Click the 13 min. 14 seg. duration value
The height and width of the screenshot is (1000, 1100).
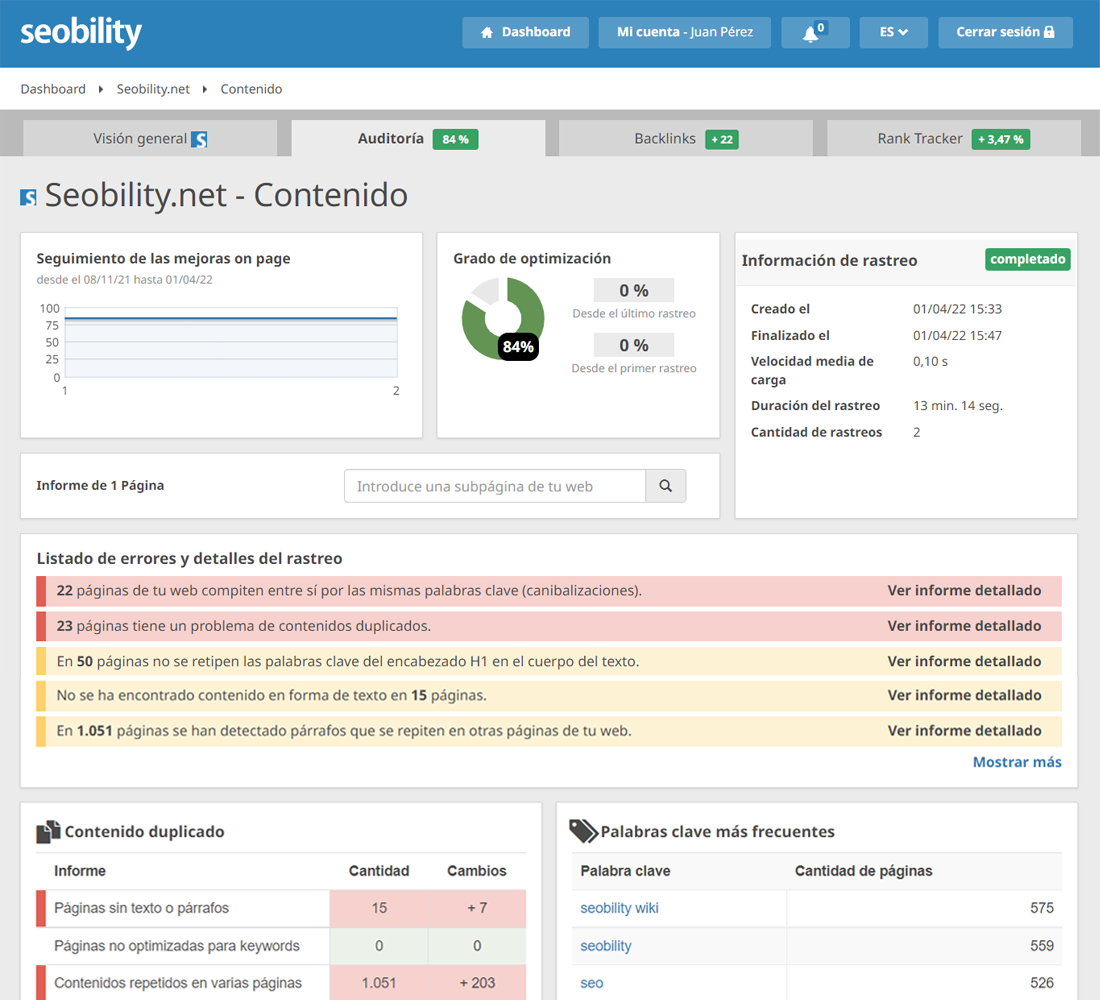958,406
